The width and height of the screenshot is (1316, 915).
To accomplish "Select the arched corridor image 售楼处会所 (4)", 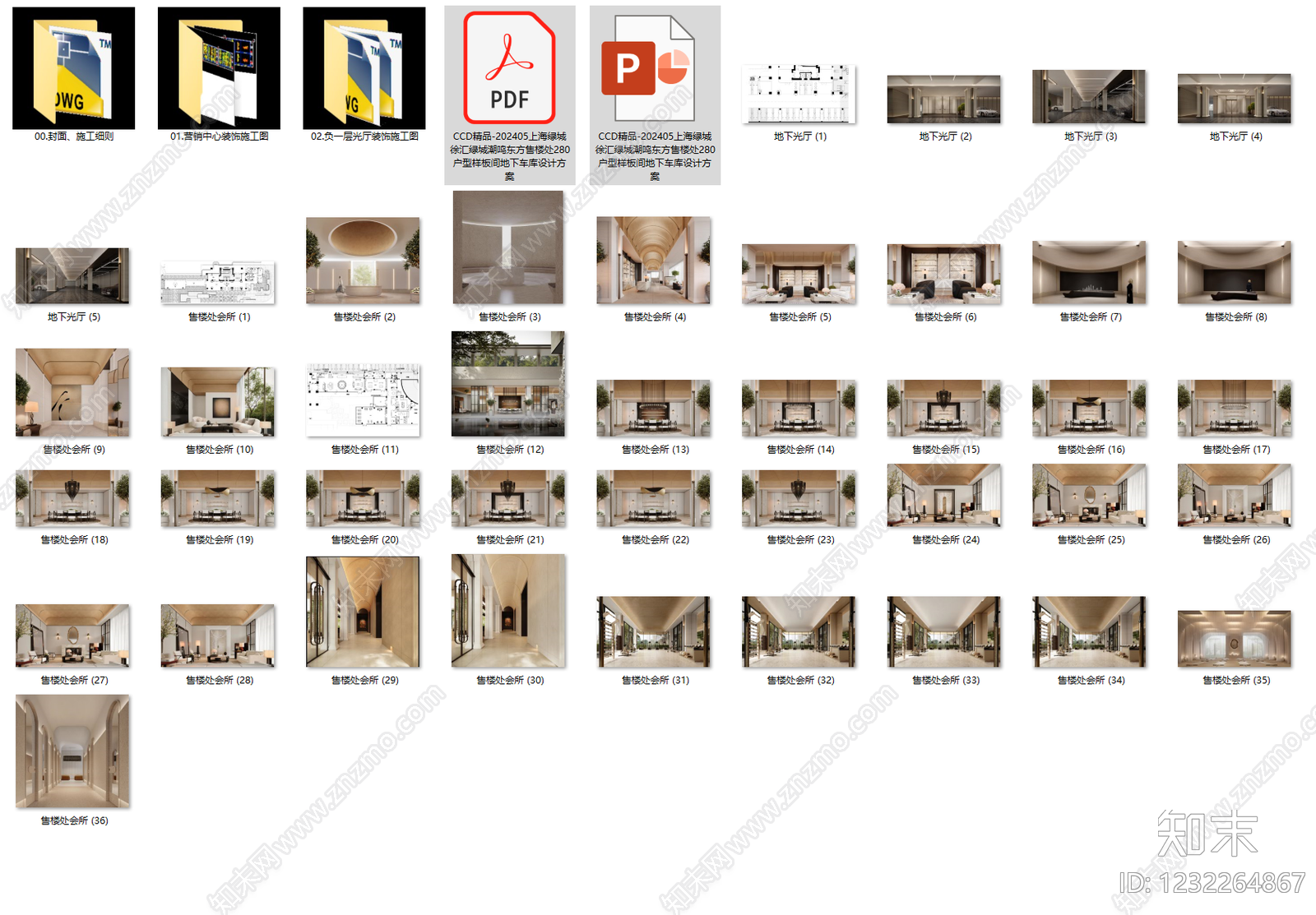I will 654,261.
